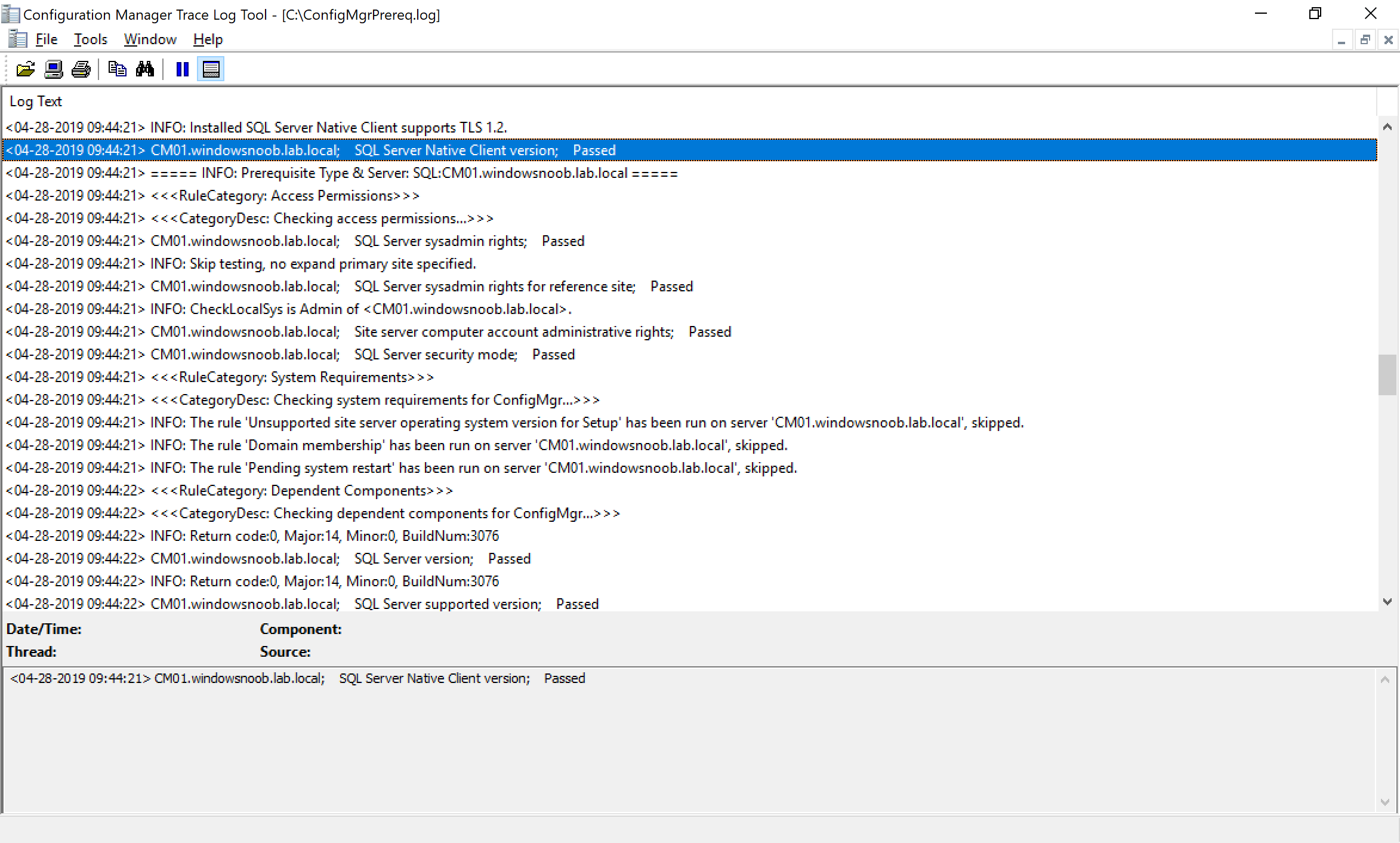
Task: Click the document icon left of File menu
Action: tap(18, 39)
